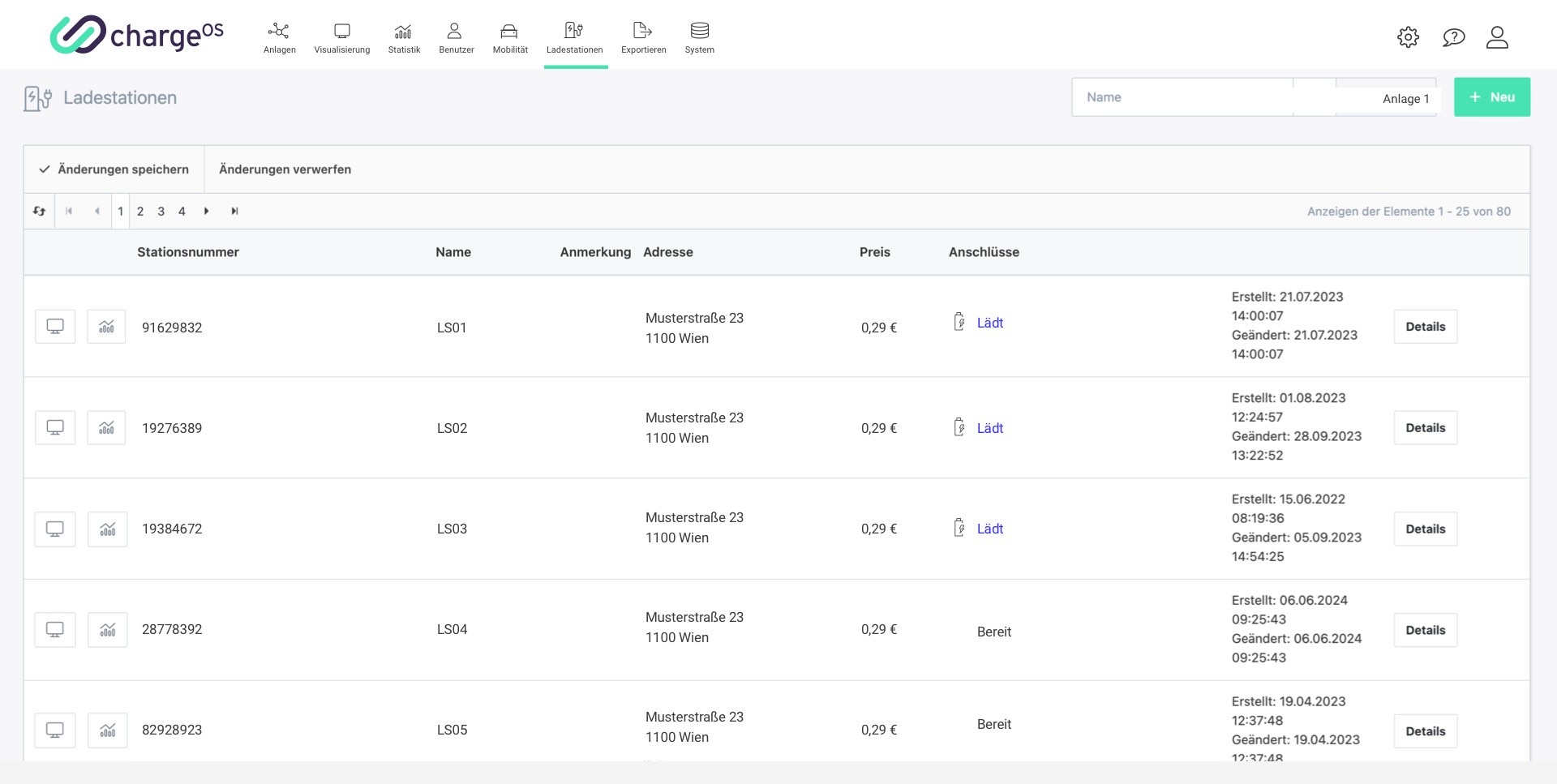This screenshot has height=784, width=1557.
Task: Open Details for station LS02
Action: tap(1425, 428)
